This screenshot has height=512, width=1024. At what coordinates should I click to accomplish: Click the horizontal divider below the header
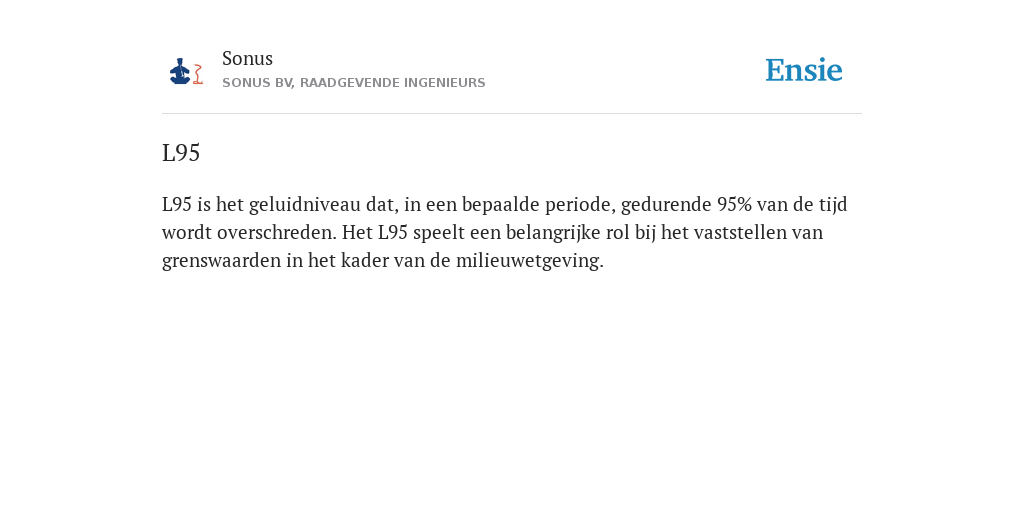tap(512, 114)
